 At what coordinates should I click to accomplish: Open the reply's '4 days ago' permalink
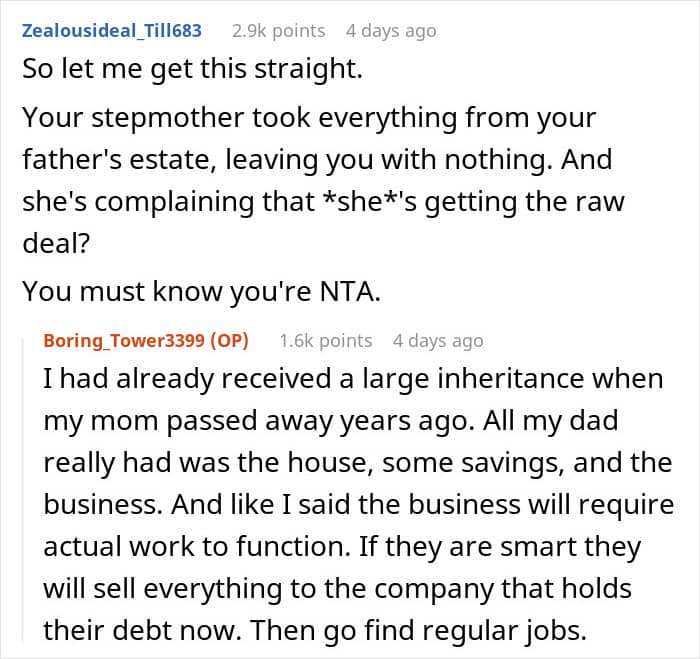437,340
